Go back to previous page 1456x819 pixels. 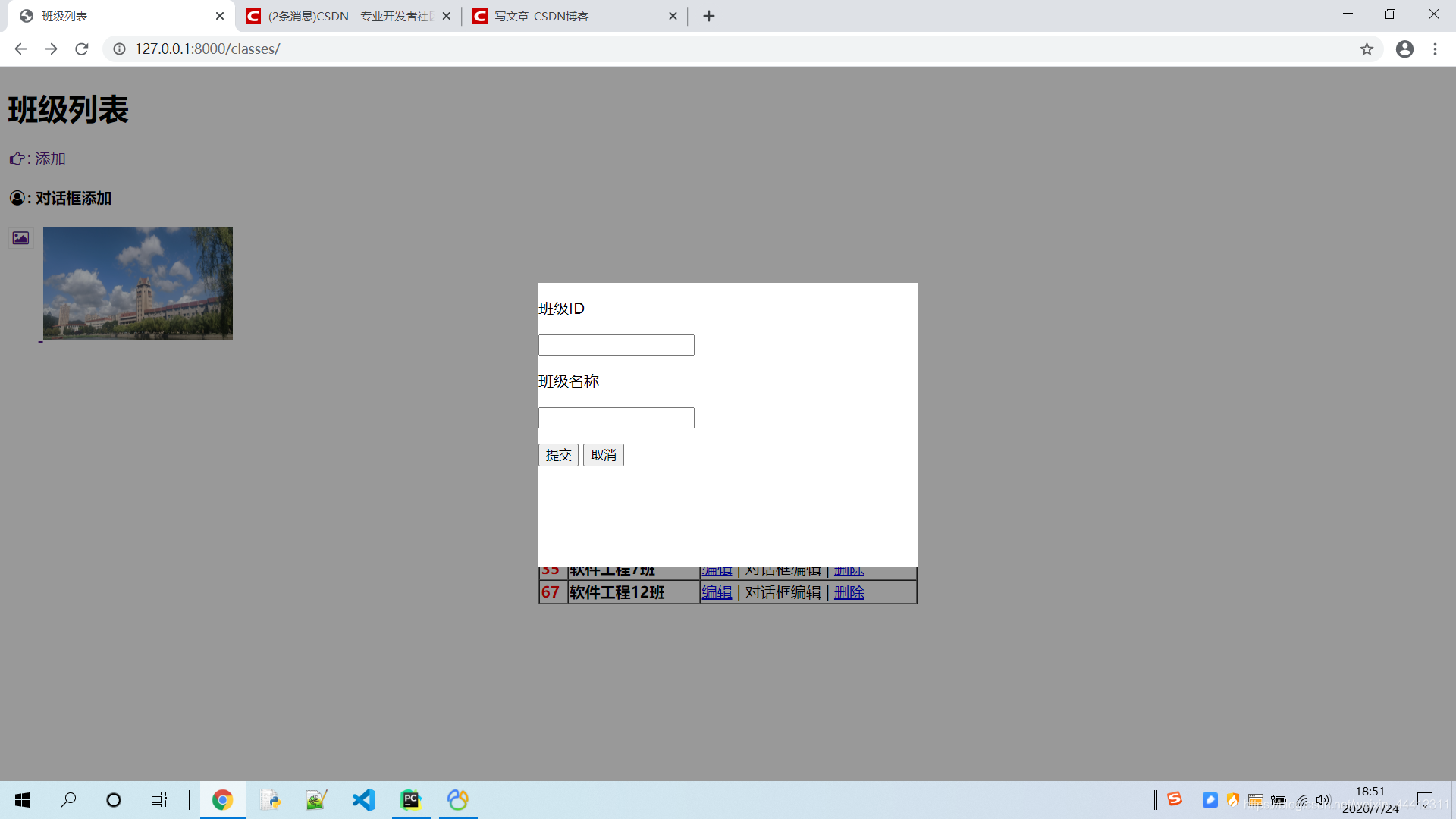pos(20,49)
